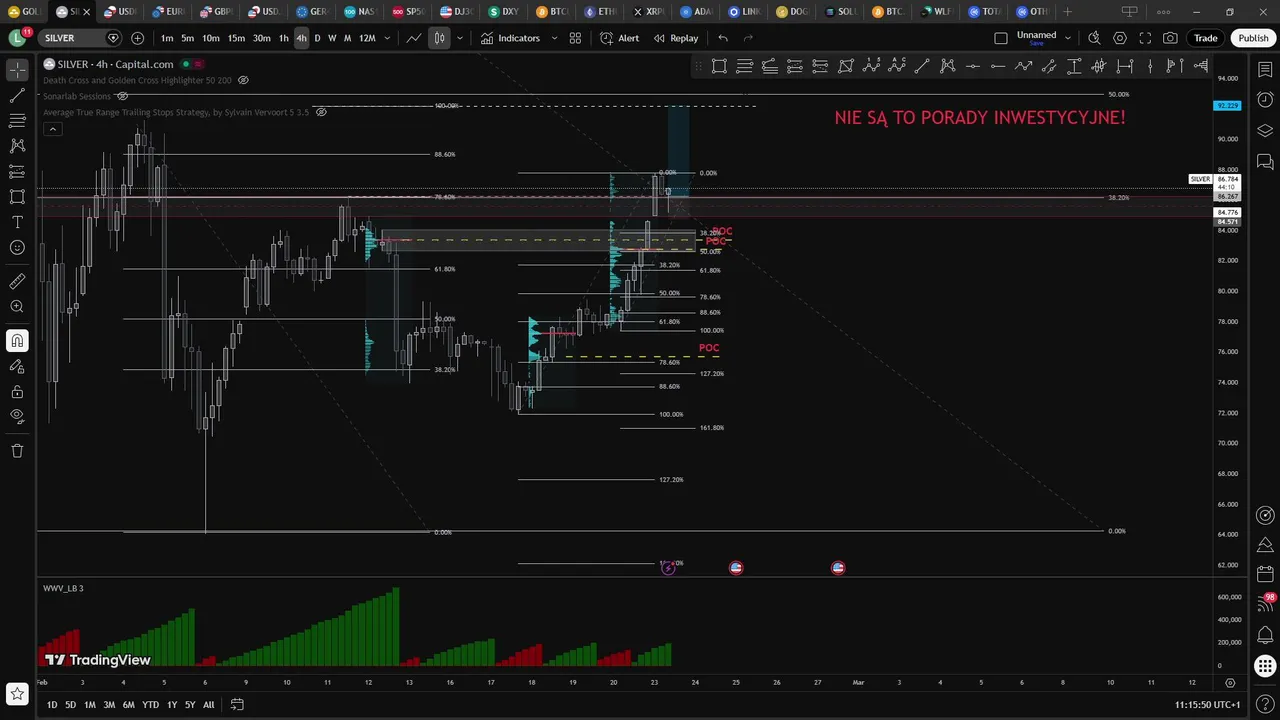Select the trend line drawing tool
Screen dimensions: 1280x720
(x=17, y=95)
